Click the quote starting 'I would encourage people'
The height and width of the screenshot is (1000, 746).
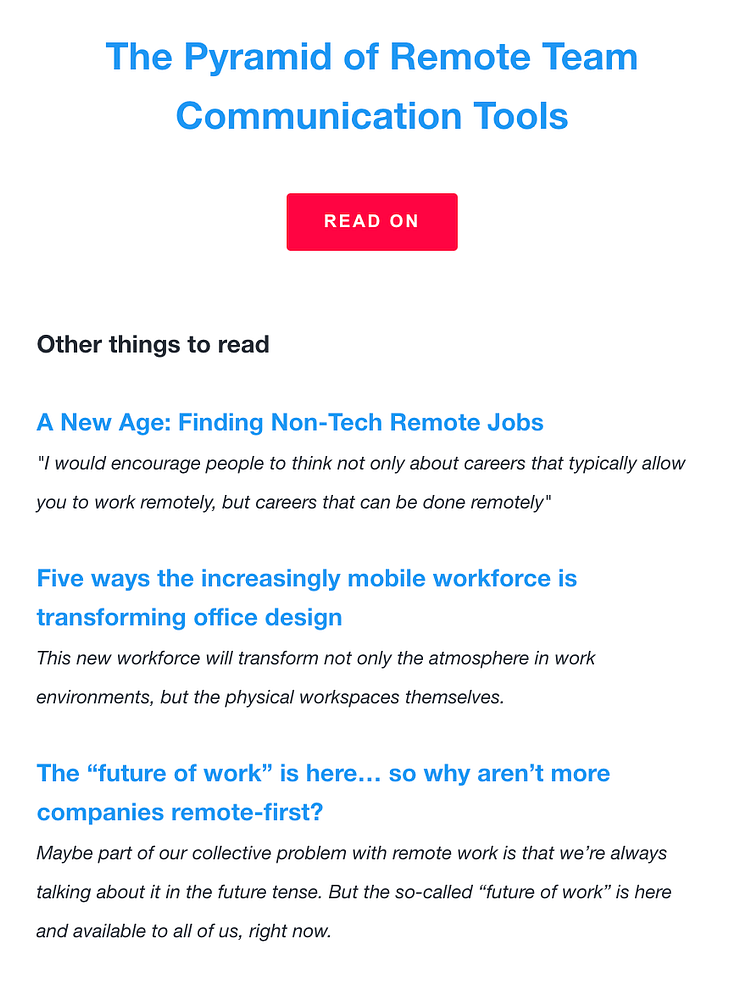click(361, 483)
